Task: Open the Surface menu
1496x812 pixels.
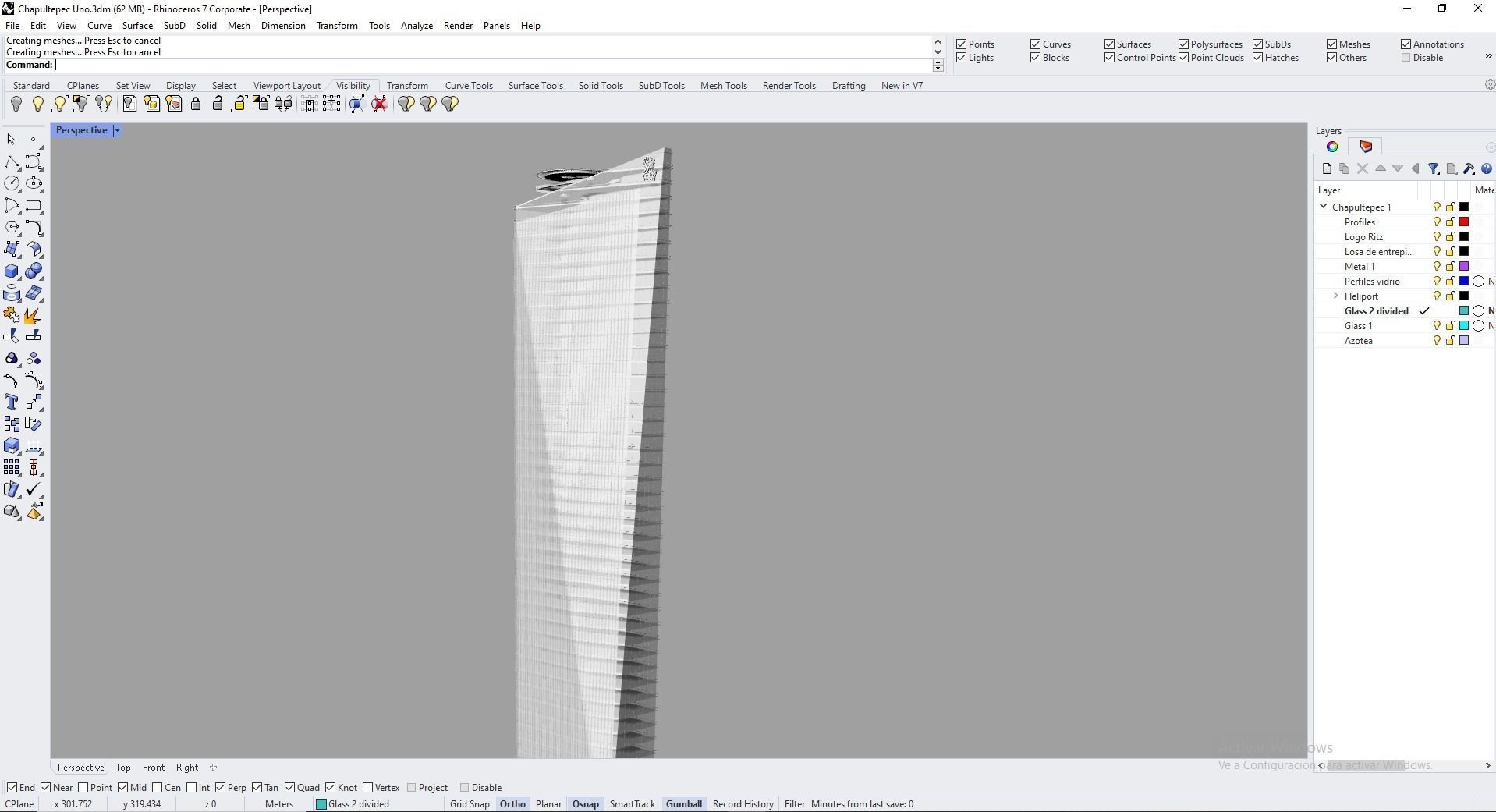Action: 137,26
